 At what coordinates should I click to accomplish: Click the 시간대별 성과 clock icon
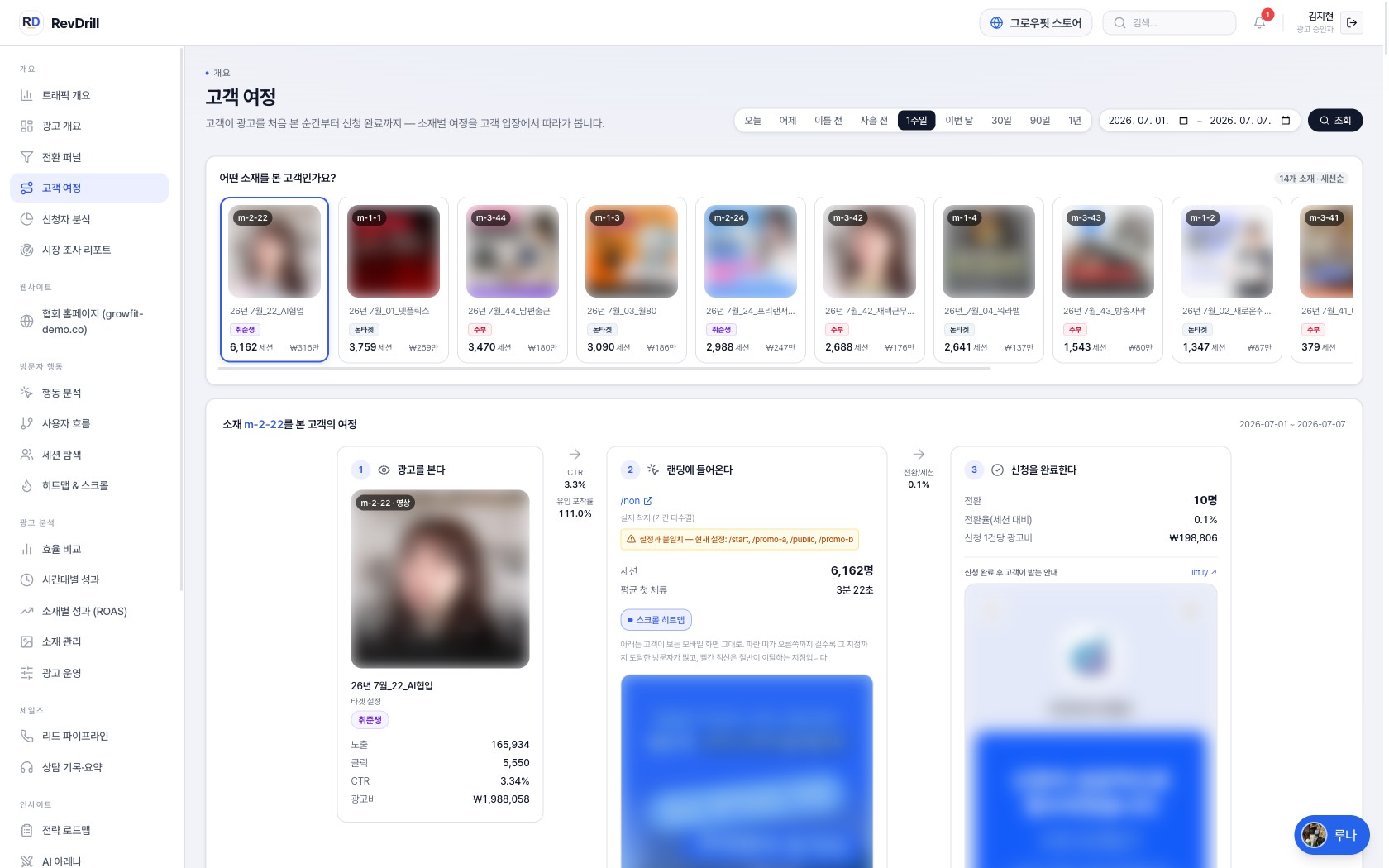pyautogui.click(x=26, y=579)
